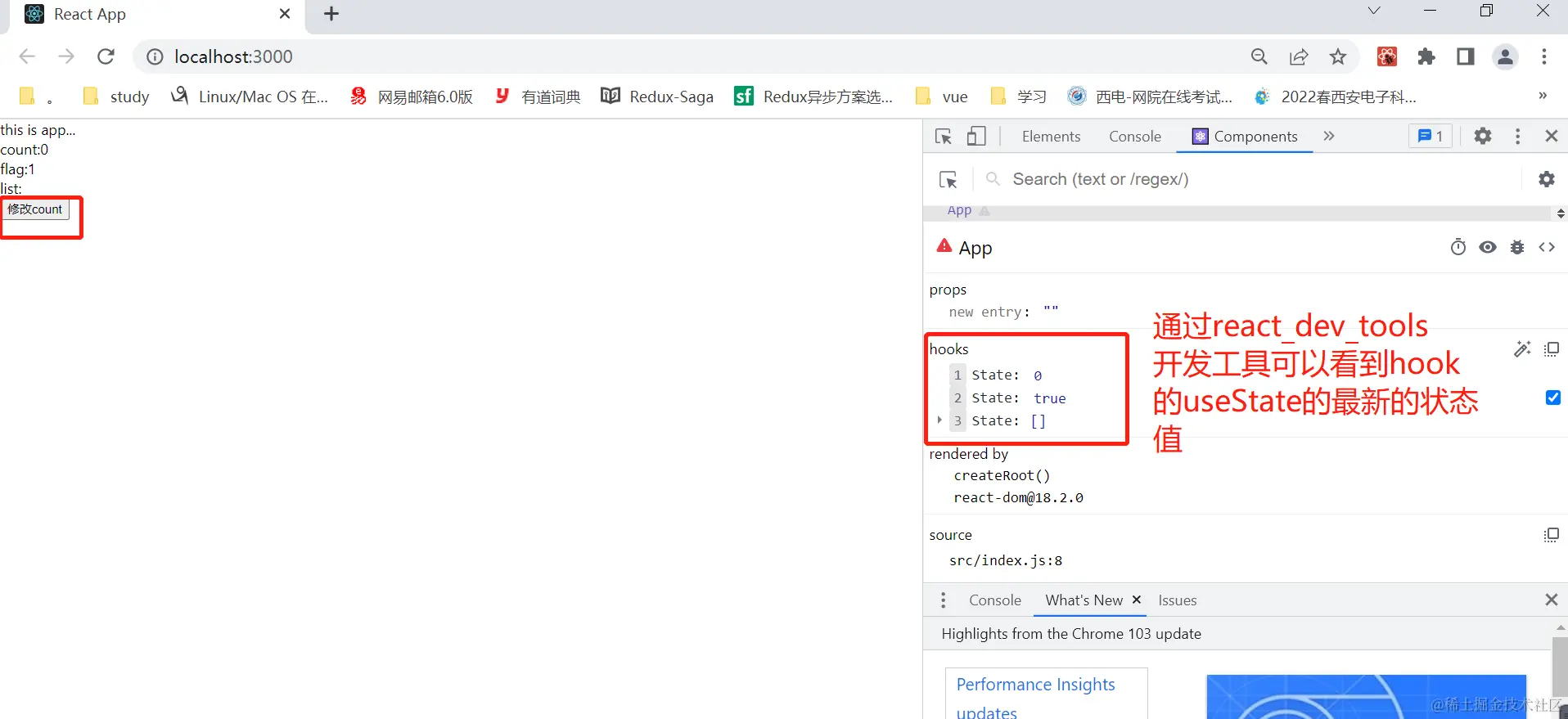Select a component element with React picker
This screenshot has width=1568, height=719.
tap(948, 179)
